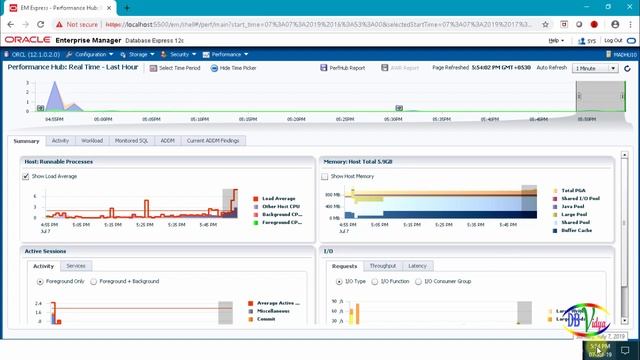Switch to the I/O Latency tab
Screen dimensions: 640x360
tap(417, 266)
